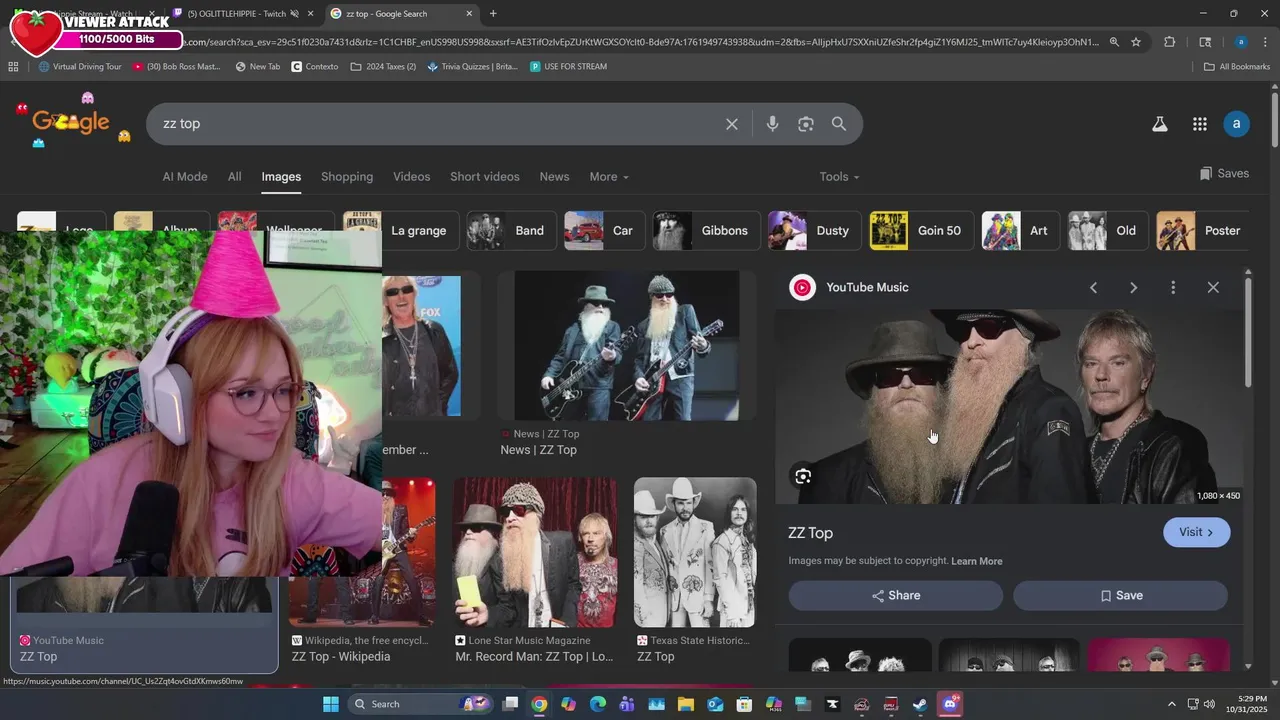The width and height of the screenshot is (1280, 720).
Task: Show hidden system tray icons
Action: coord(1172,704)
